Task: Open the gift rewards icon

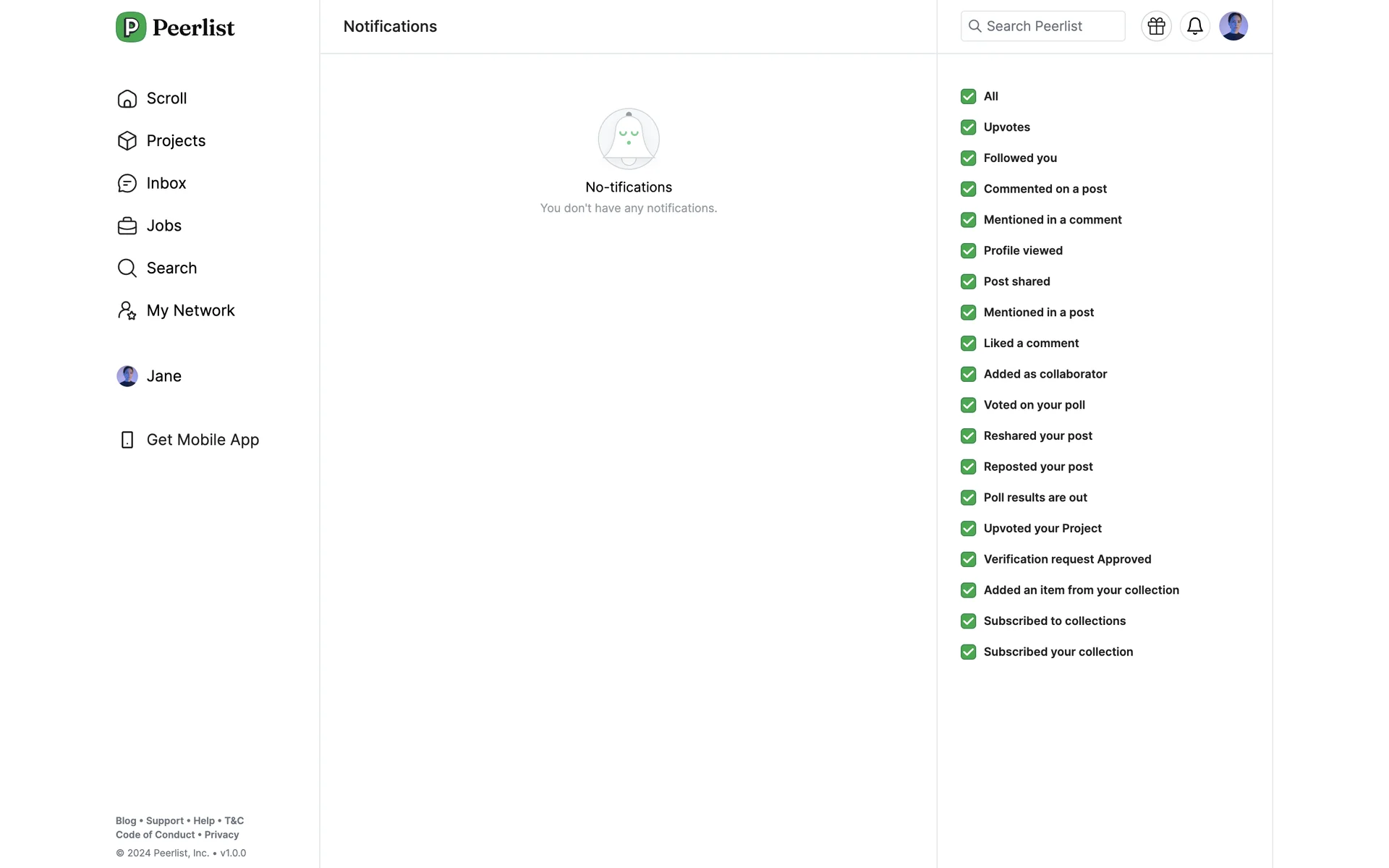Action: (x=1156, y=26)
